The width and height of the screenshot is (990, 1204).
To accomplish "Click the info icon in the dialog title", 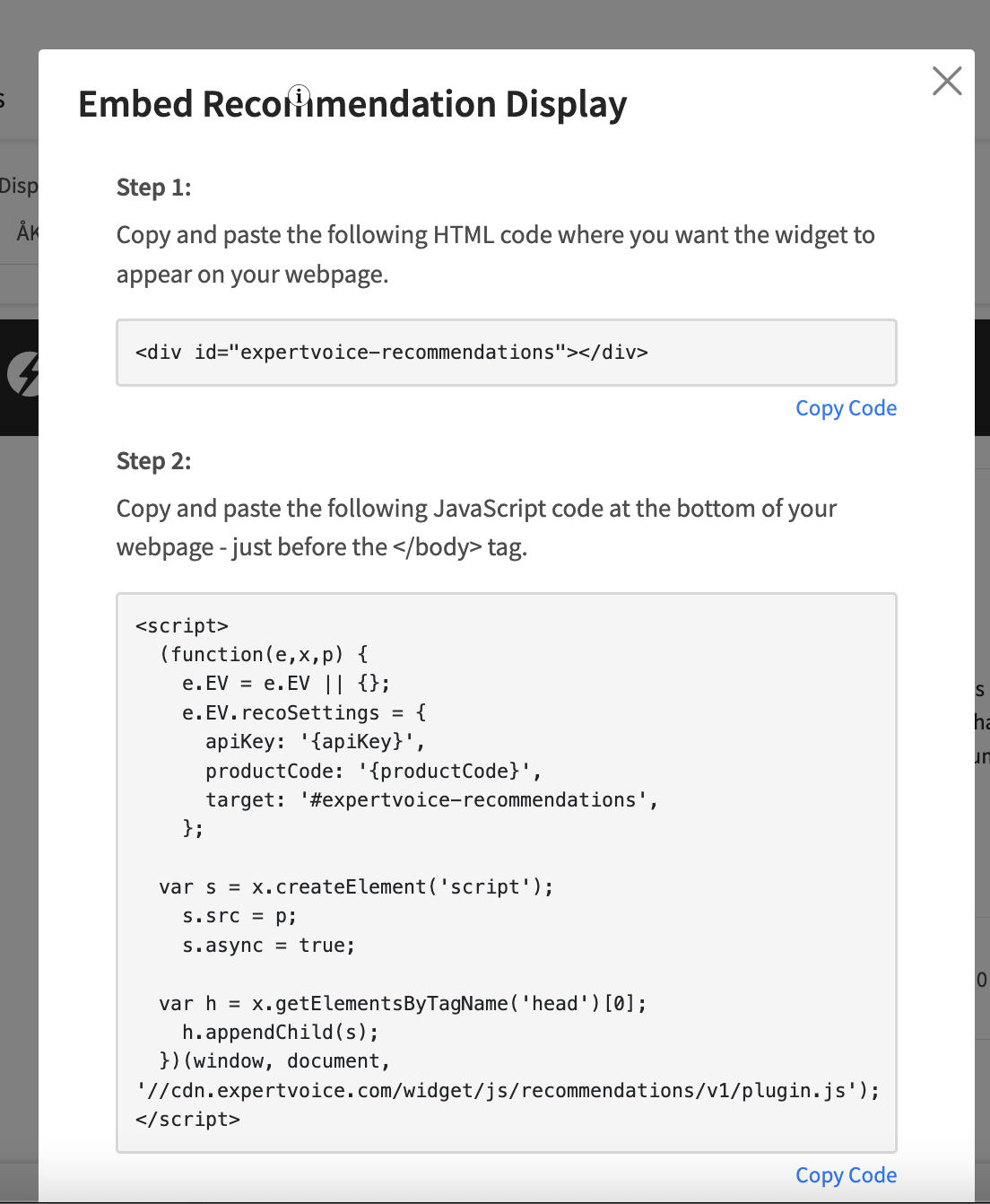I will tap(300, 95).
